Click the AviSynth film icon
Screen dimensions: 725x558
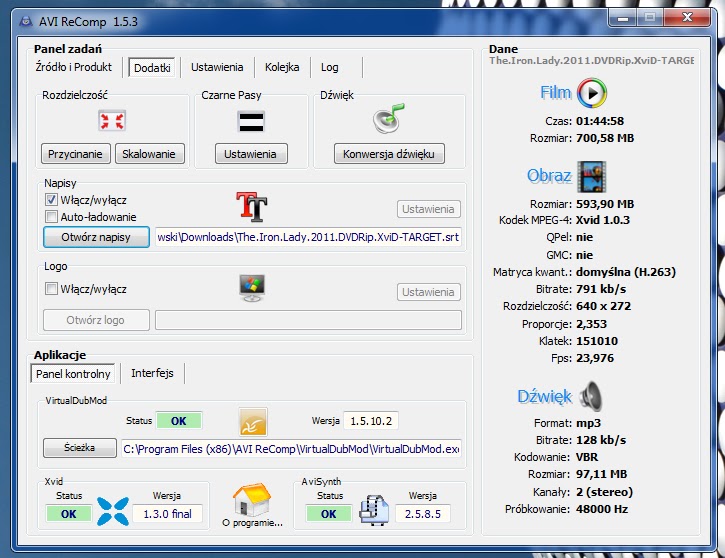pos(374,510)
